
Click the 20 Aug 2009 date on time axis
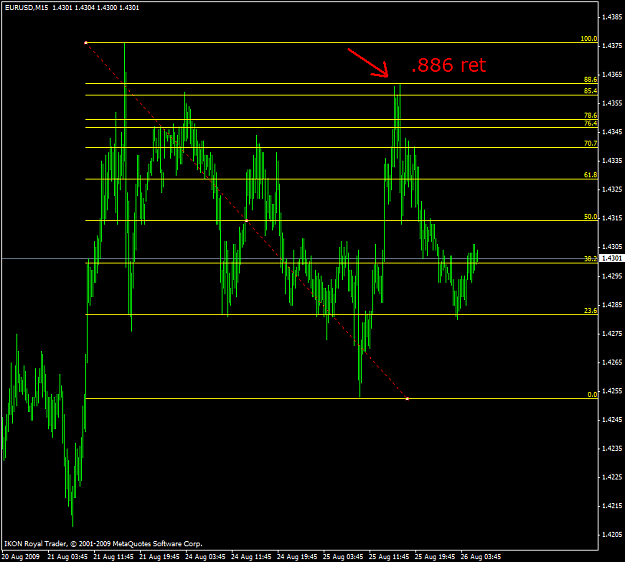(21, 556)
